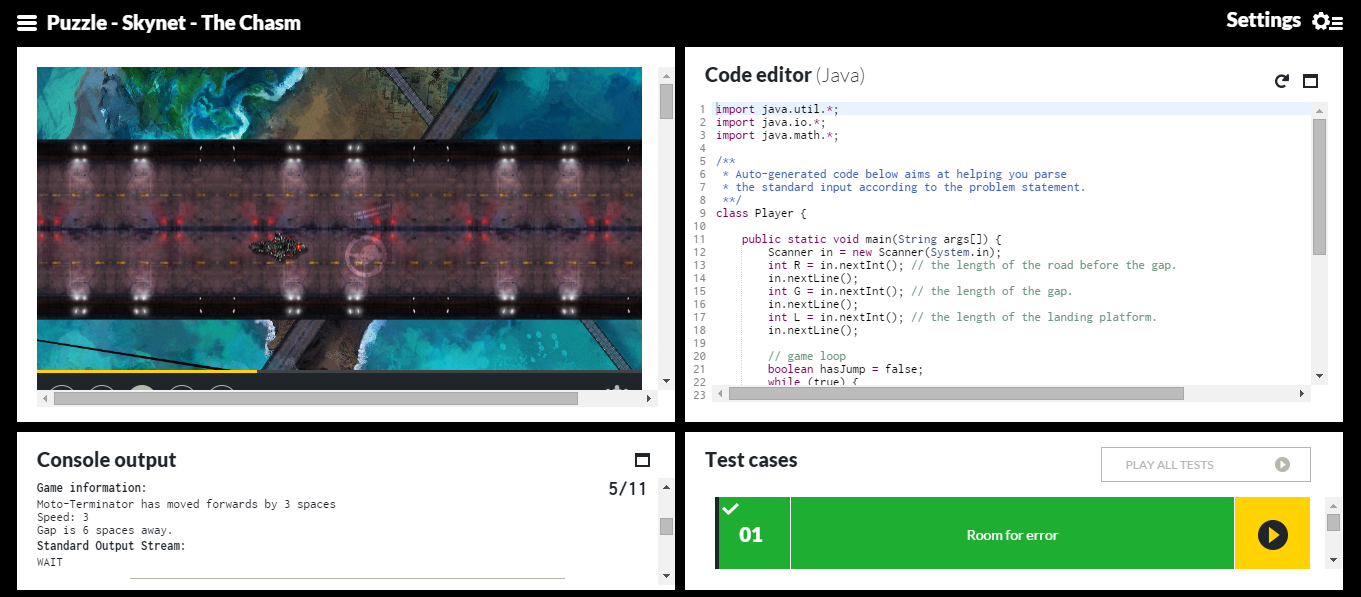Click the 'Gap is 6 spaces away.' console line
Viewport: 1361px width, 597px height.
(105, 530)
